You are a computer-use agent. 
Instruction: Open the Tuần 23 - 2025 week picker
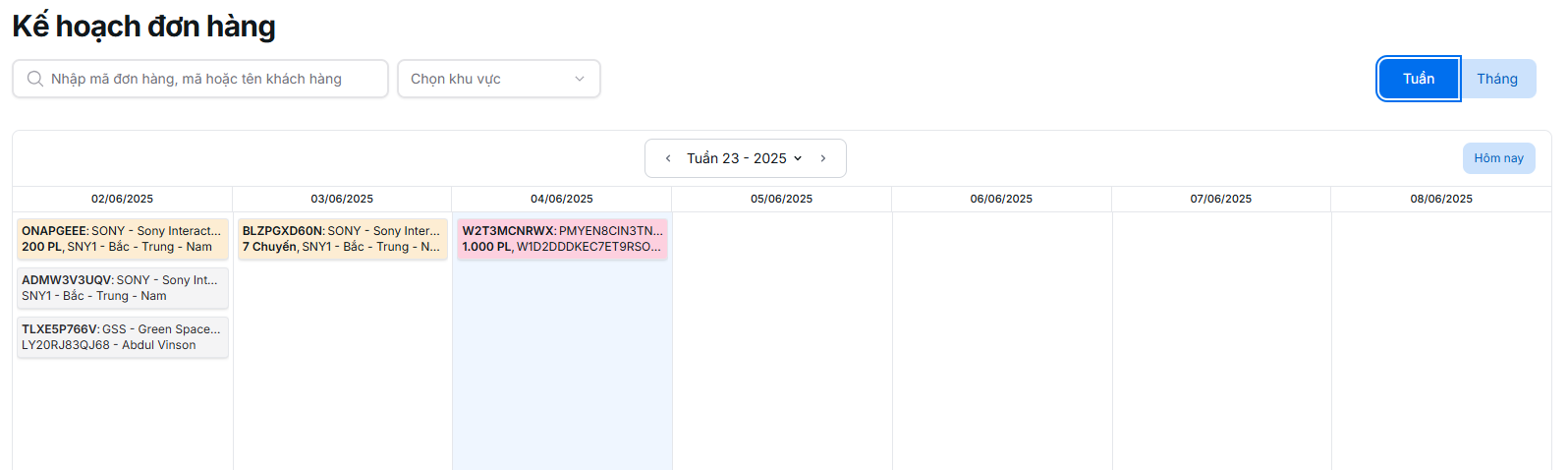click(744, 158)
